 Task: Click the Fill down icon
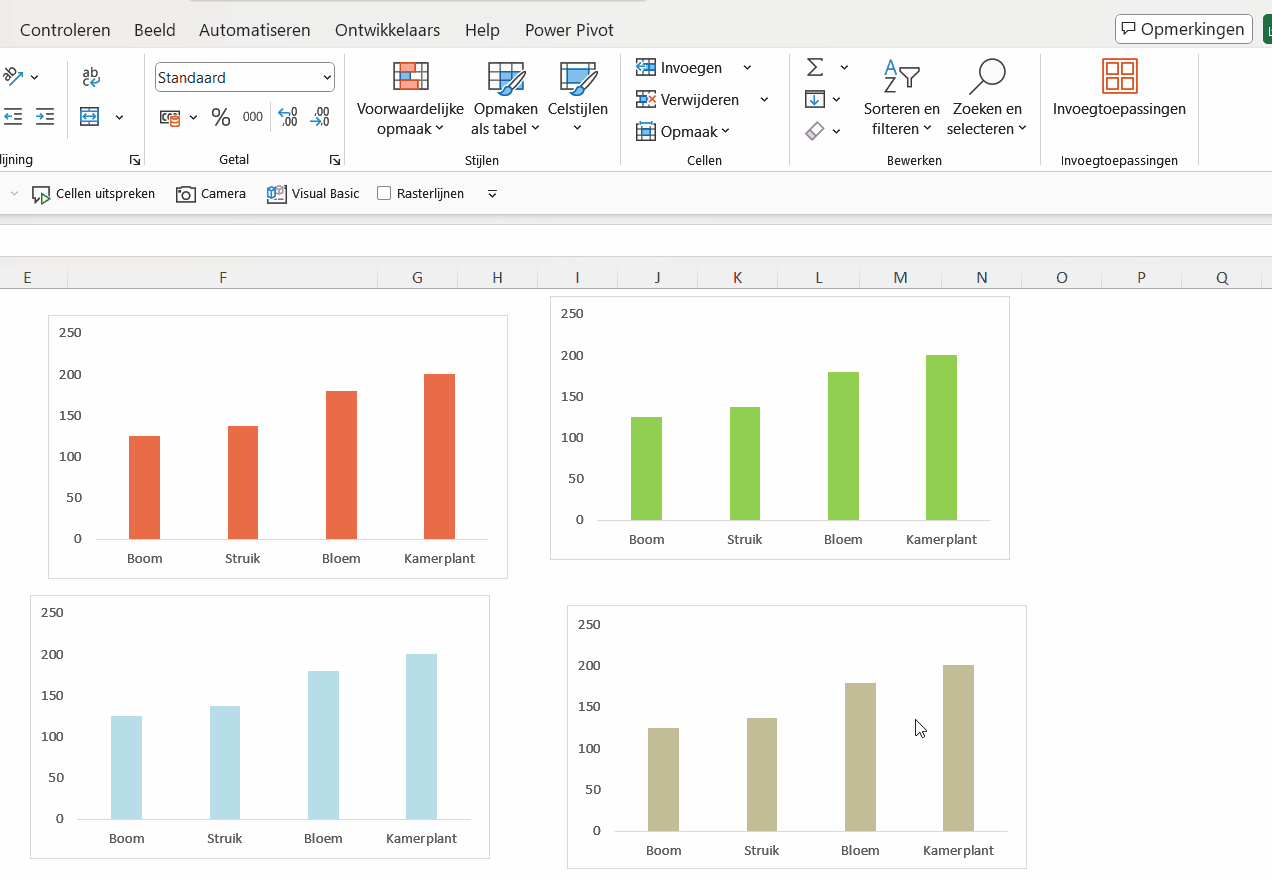tap(814, 99)
